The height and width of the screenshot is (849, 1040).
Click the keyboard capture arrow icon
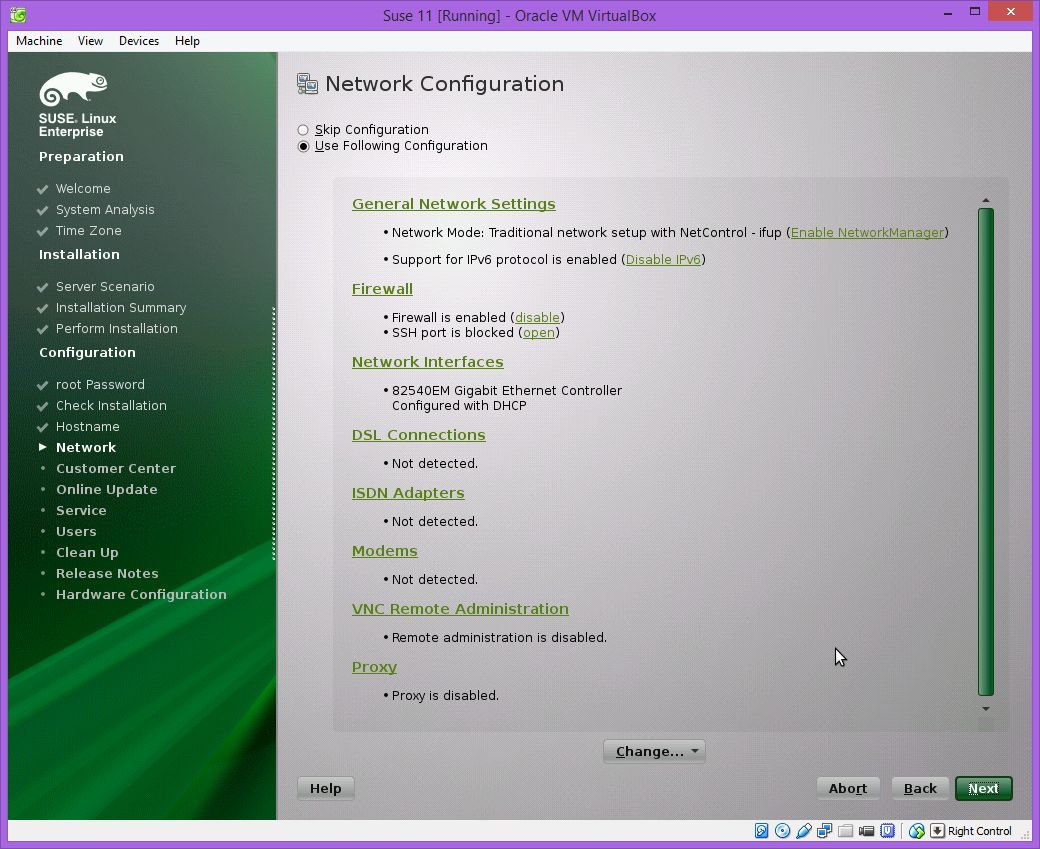(x=937, y=830)
